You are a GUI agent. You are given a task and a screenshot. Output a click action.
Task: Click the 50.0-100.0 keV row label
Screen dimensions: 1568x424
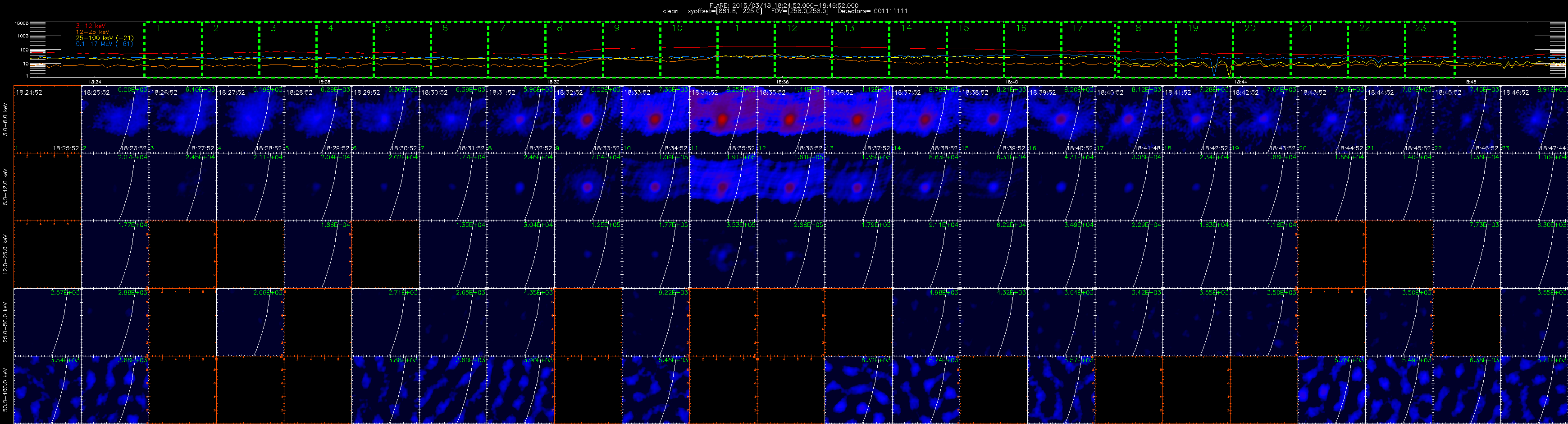(5, 390)
